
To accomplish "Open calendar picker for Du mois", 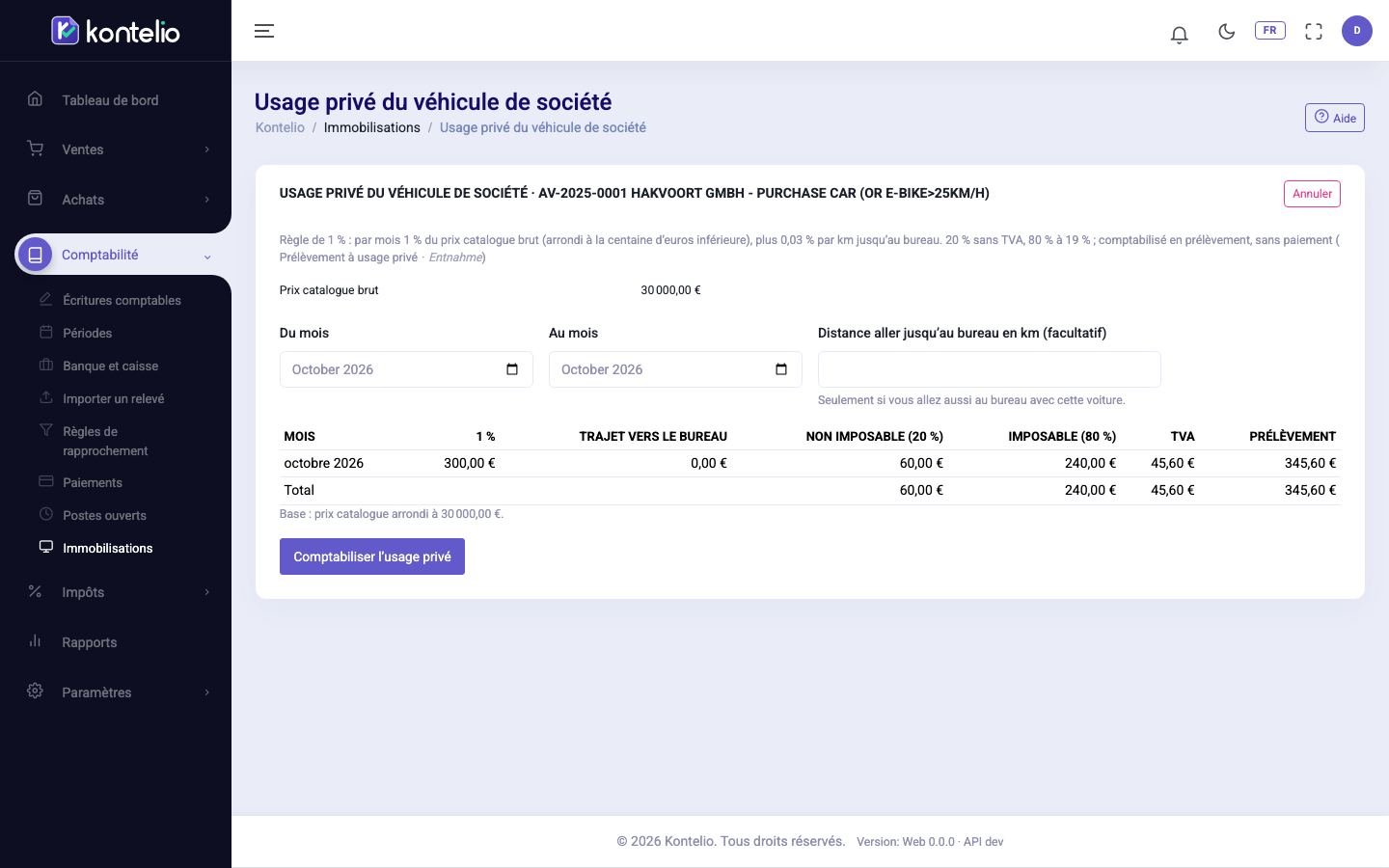I will coord(512,369).
